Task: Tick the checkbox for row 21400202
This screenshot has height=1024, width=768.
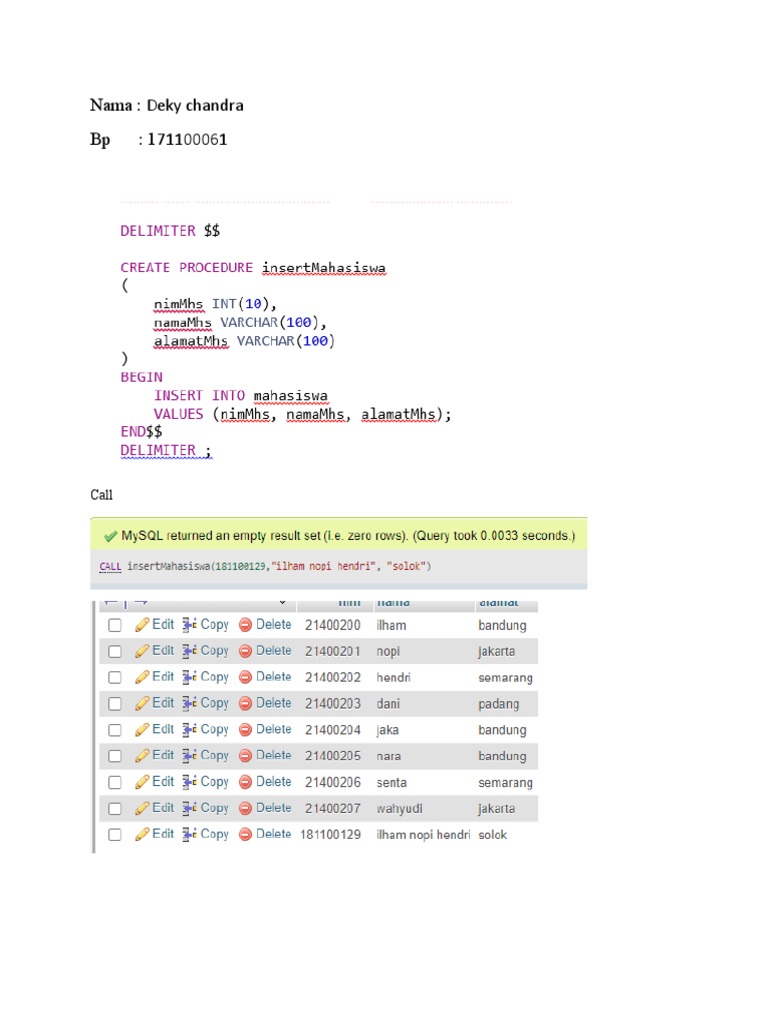Action: tap(115, 677)
